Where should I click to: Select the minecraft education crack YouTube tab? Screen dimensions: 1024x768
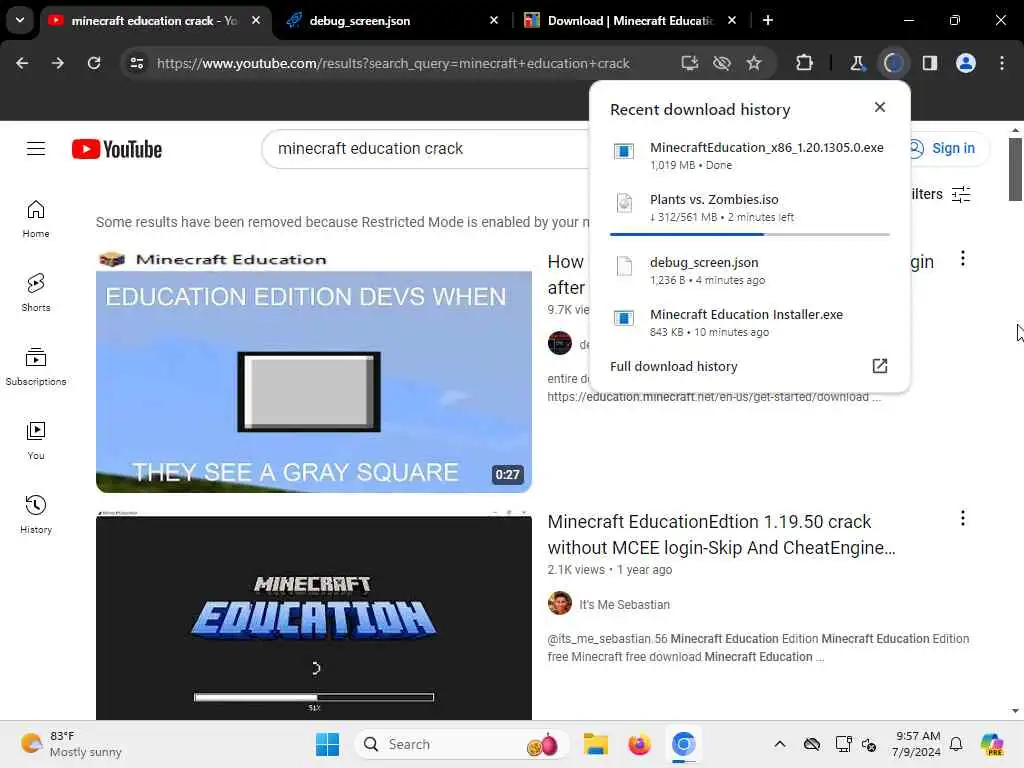(155, 20)
